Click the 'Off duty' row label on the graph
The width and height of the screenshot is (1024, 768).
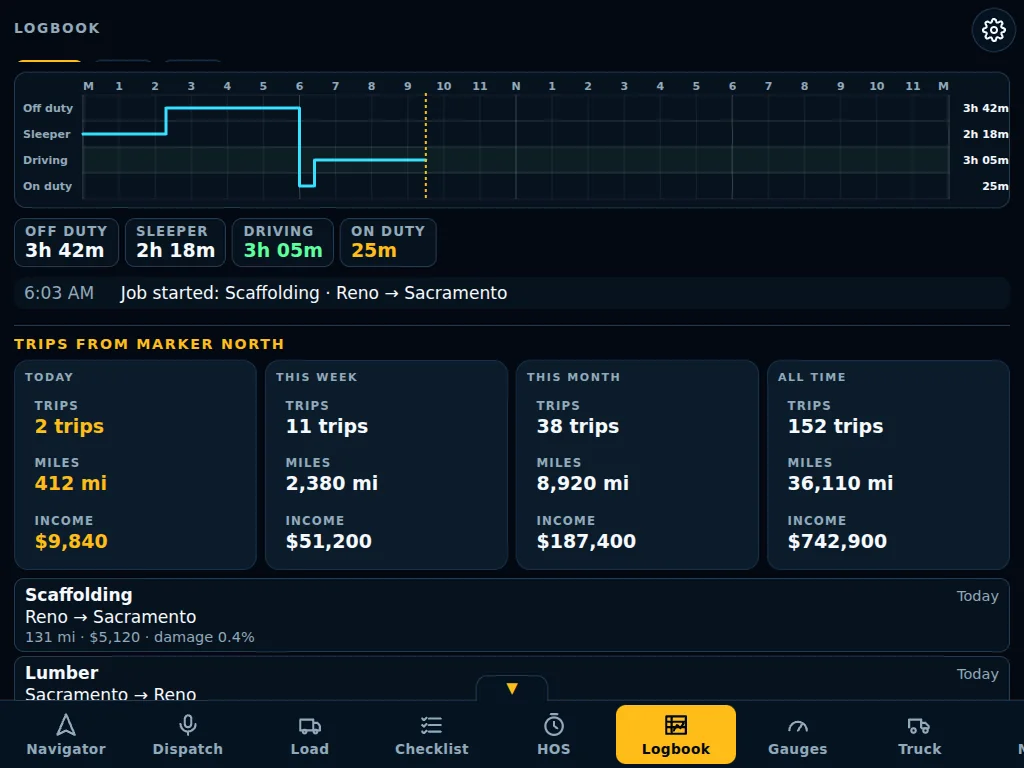(x=48, y=108)
